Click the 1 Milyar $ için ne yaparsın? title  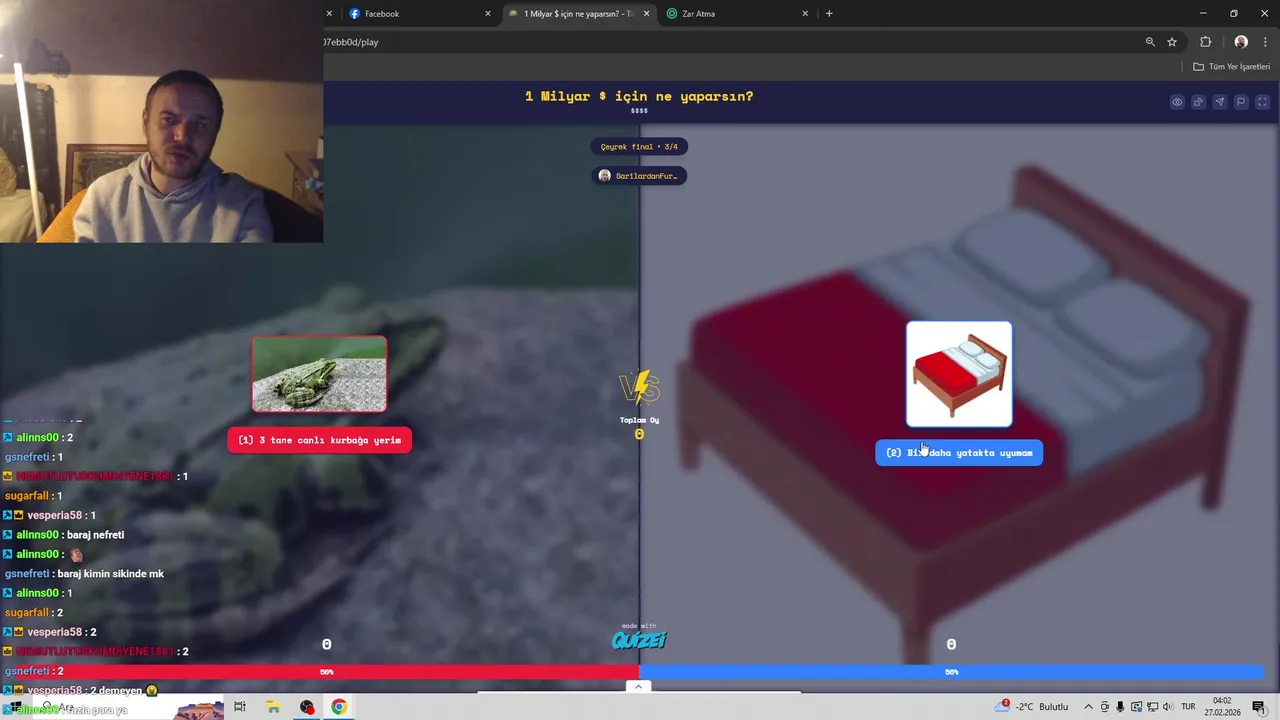click(x=639, y=96)
